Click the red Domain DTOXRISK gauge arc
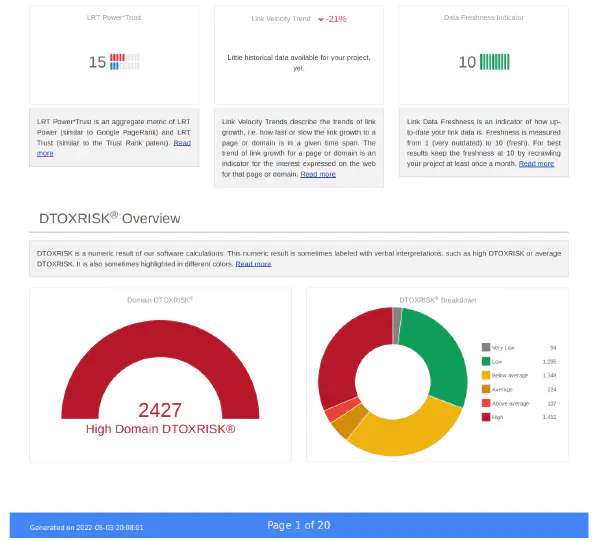600x541 pixels. [x=160, y=339]
